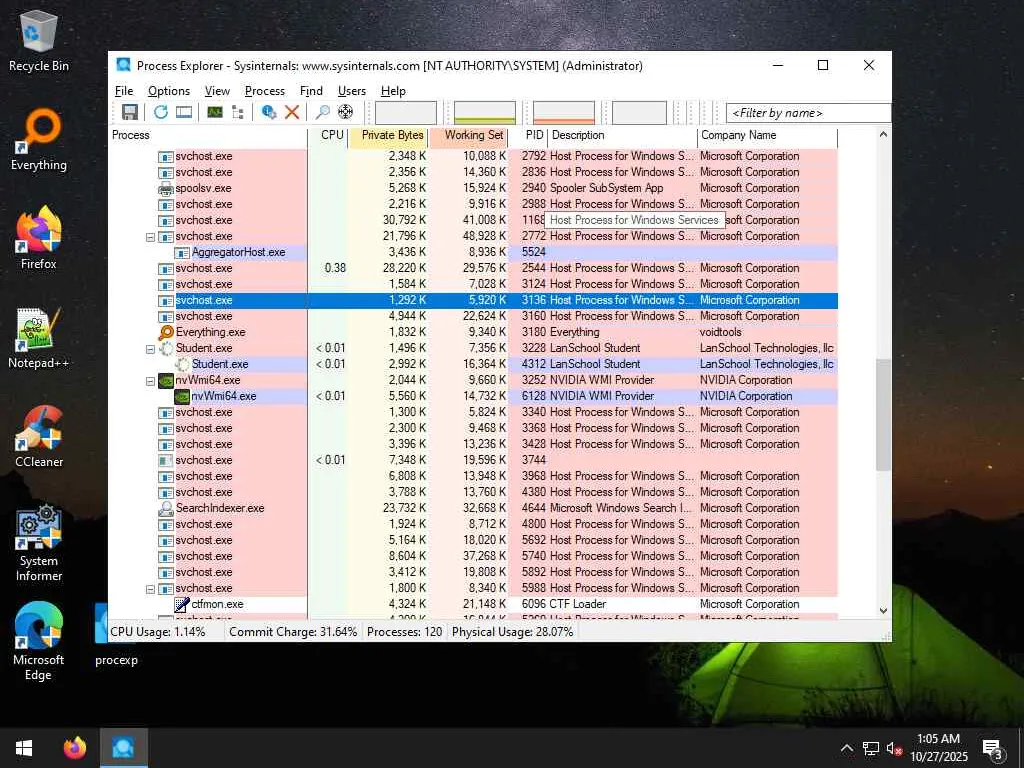Sort by the Company Name column header
Viewport: 1024px width, 768px height.
click(x=768, y=136)
